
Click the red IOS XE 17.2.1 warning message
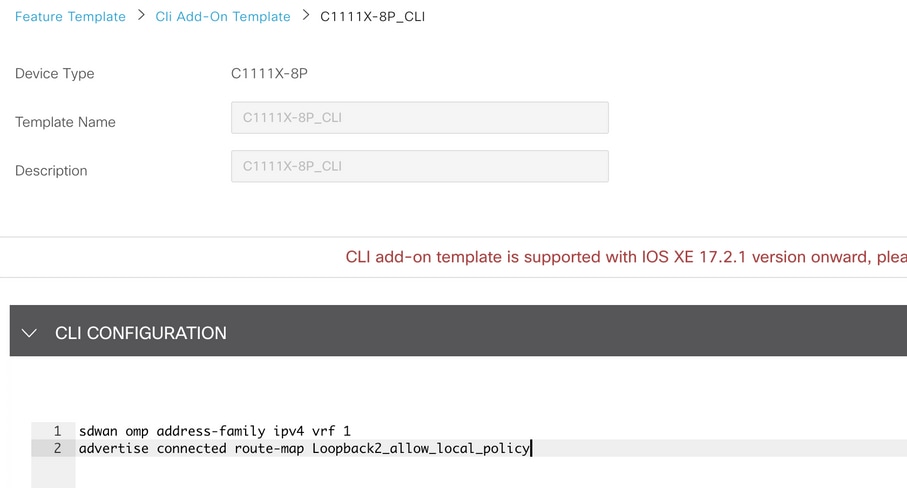626,257
